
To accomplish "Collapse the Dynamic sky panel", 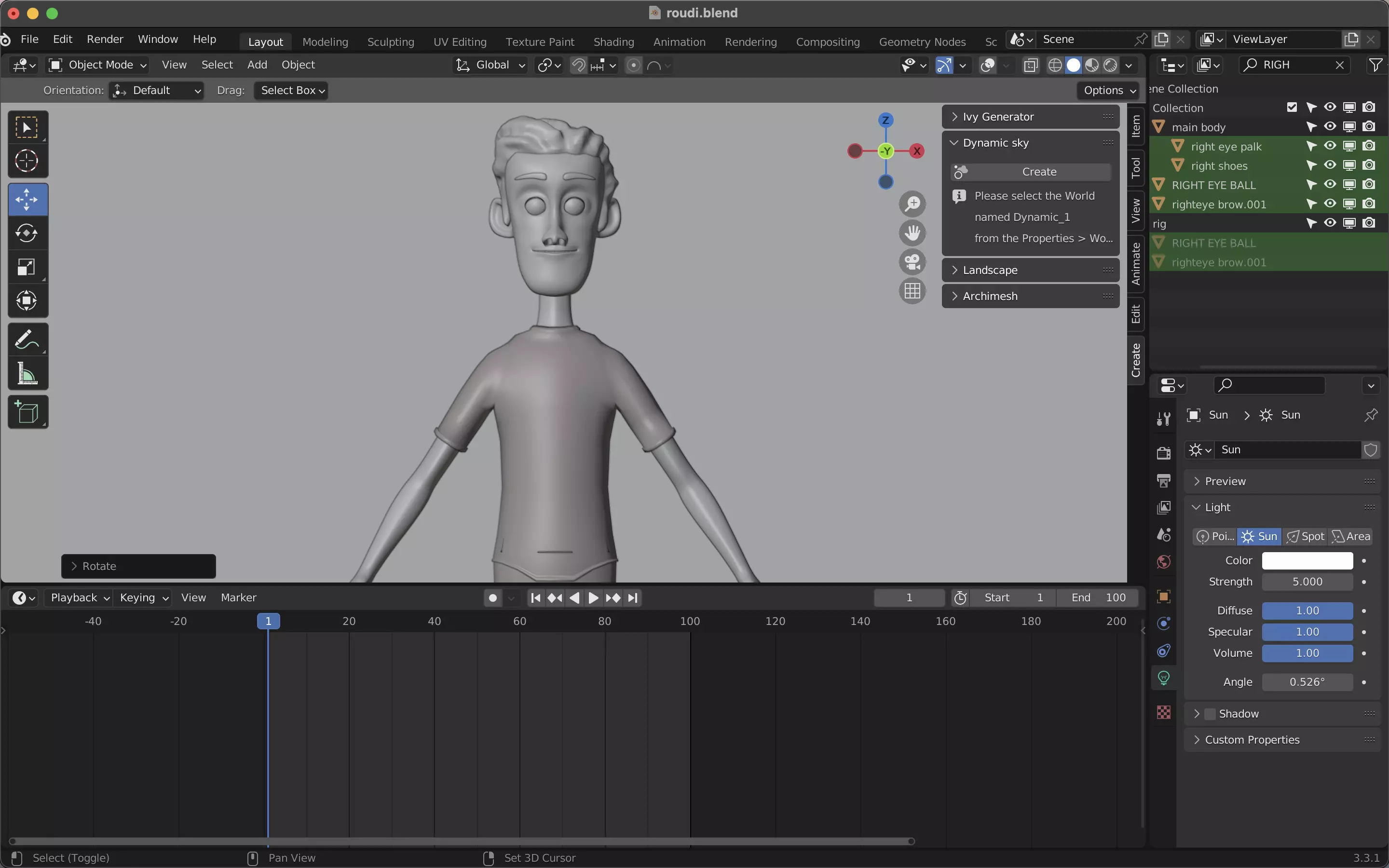I will (1030, 142).
